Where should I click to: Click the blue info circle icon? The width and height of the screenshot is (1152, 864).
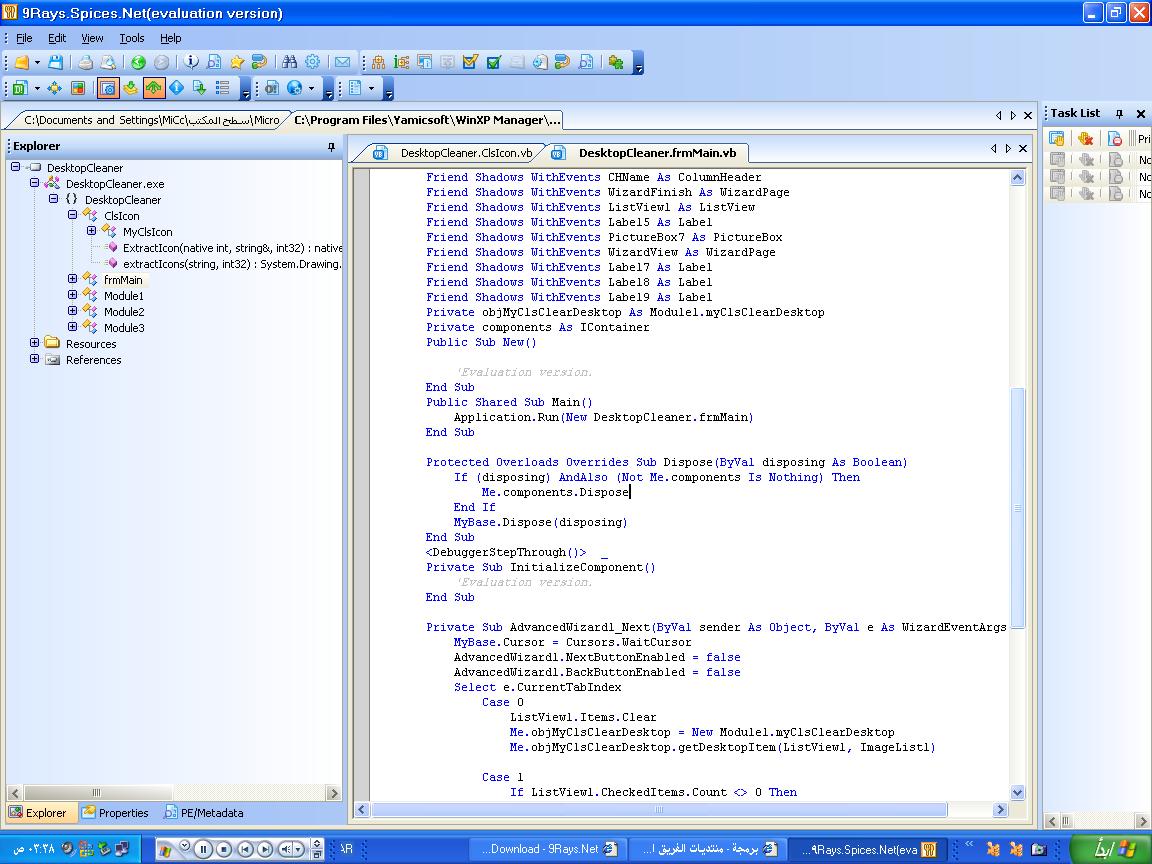pyautogui.click(x=191, y=62)
